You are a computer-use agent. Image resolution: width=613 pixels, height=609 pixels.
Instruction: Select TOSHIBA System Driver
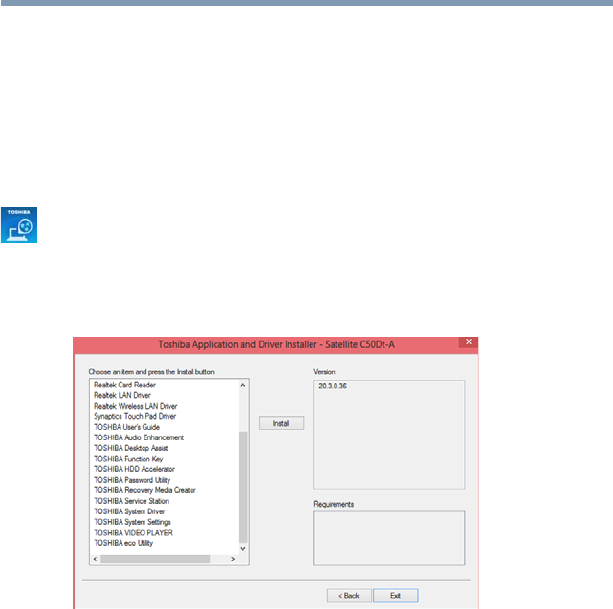129,511
